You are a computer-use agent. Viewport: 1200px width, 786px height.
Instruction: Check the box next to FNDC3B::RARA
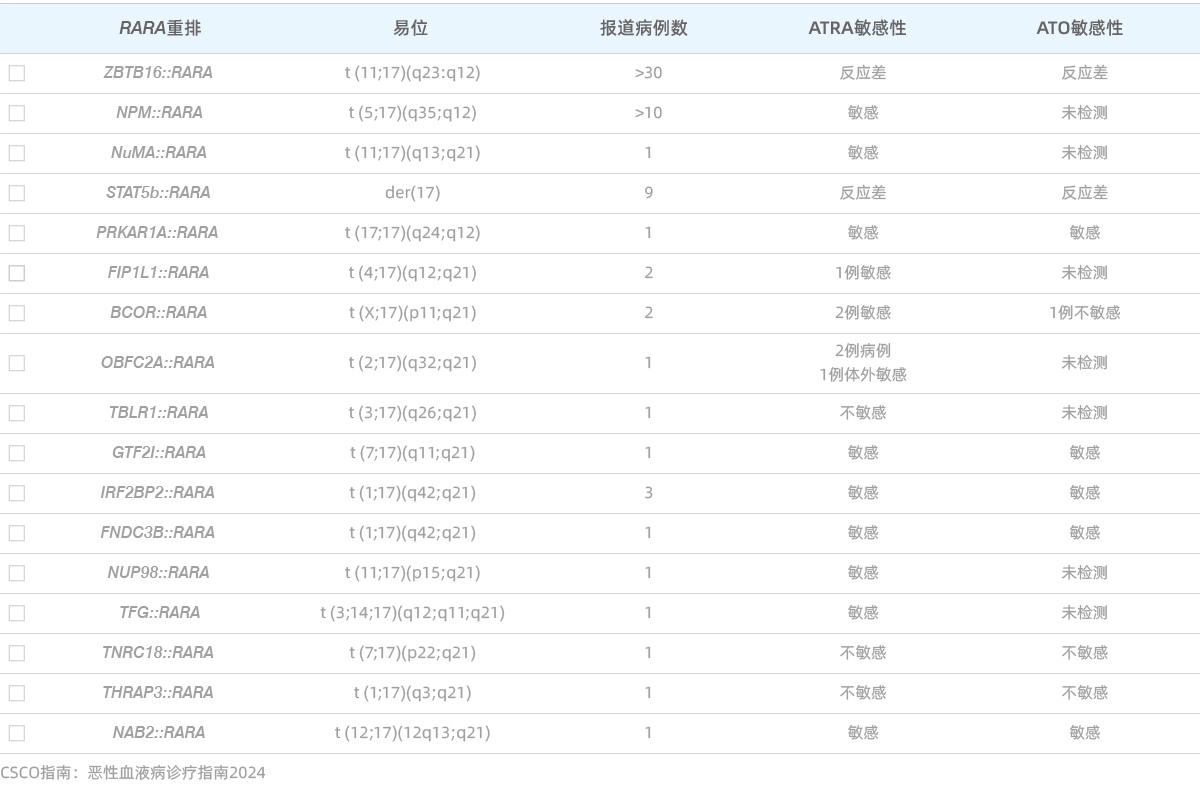(17, 533)
